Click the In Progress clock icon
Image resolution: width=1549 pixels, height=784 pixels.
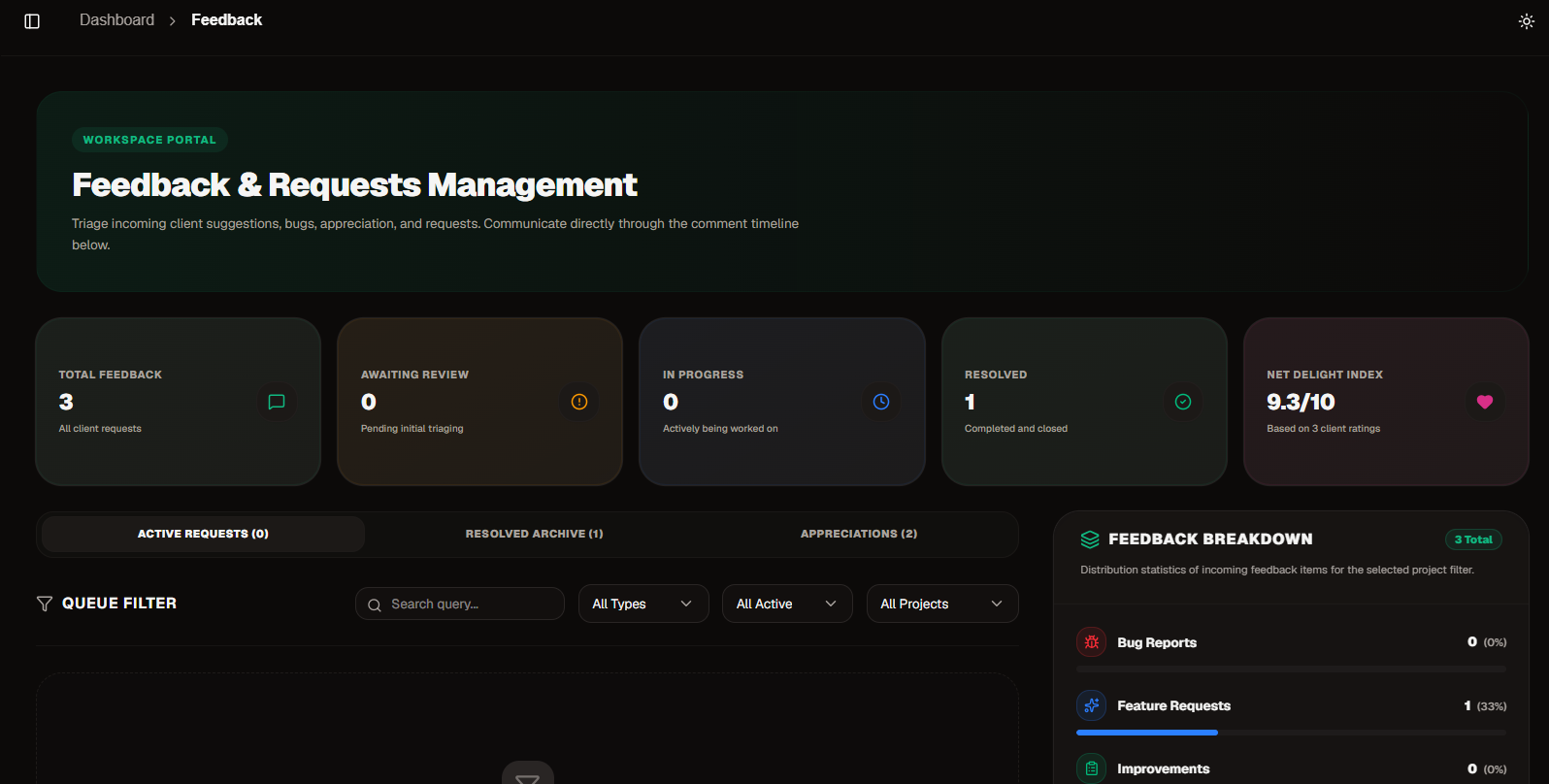click(x=881, y=402)
